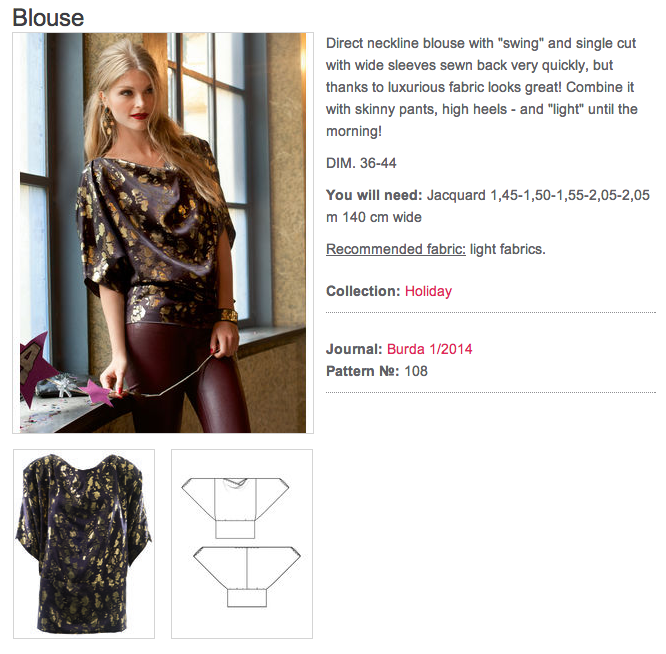The image size is (666, 654).
Task: Click the front view sketch in the drawing
Action: (235, 508)
